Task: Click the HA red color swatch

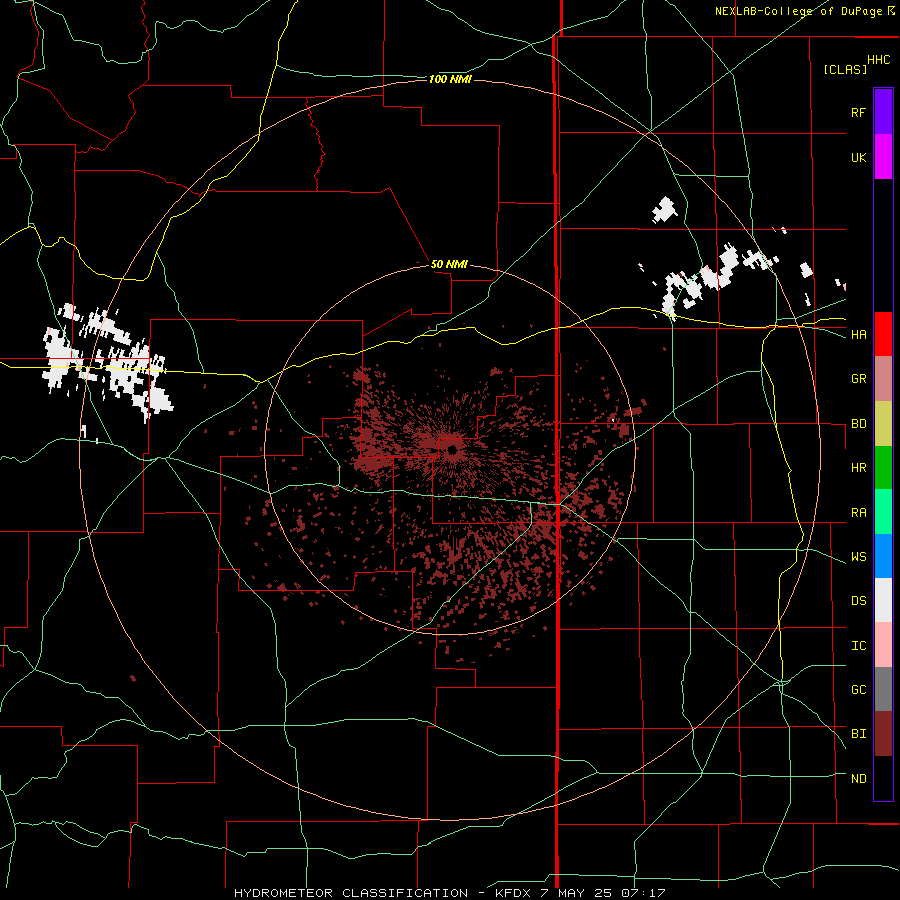Action: coord(883,334)
